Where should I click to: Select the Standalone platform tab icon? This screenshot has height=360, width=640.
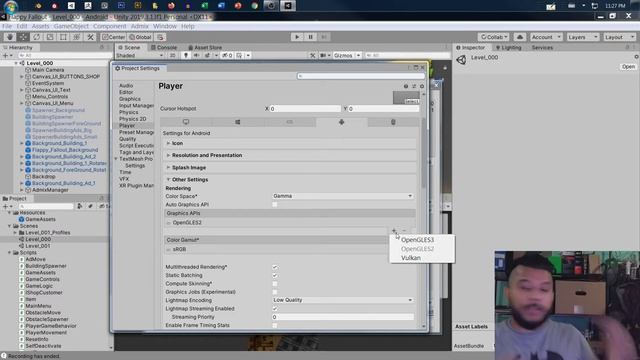point(186,122)
